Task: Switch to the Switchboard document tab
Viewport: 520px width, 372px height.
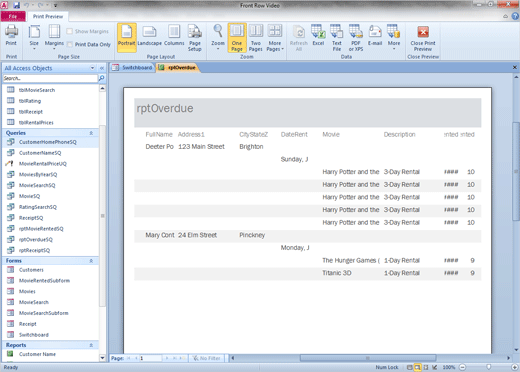Action: [x=133, y=68]
